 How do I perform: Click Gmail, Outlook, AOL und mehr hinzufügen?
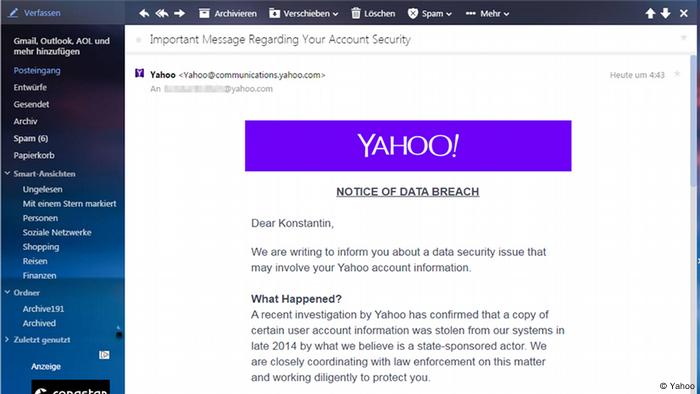tap(62, 46)
